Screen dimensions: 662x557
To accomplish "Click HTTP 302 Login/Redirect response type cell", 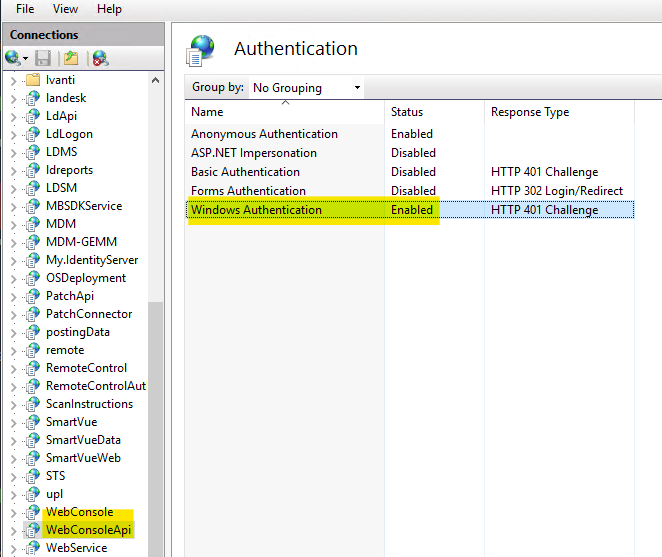I will click(556, 191).
